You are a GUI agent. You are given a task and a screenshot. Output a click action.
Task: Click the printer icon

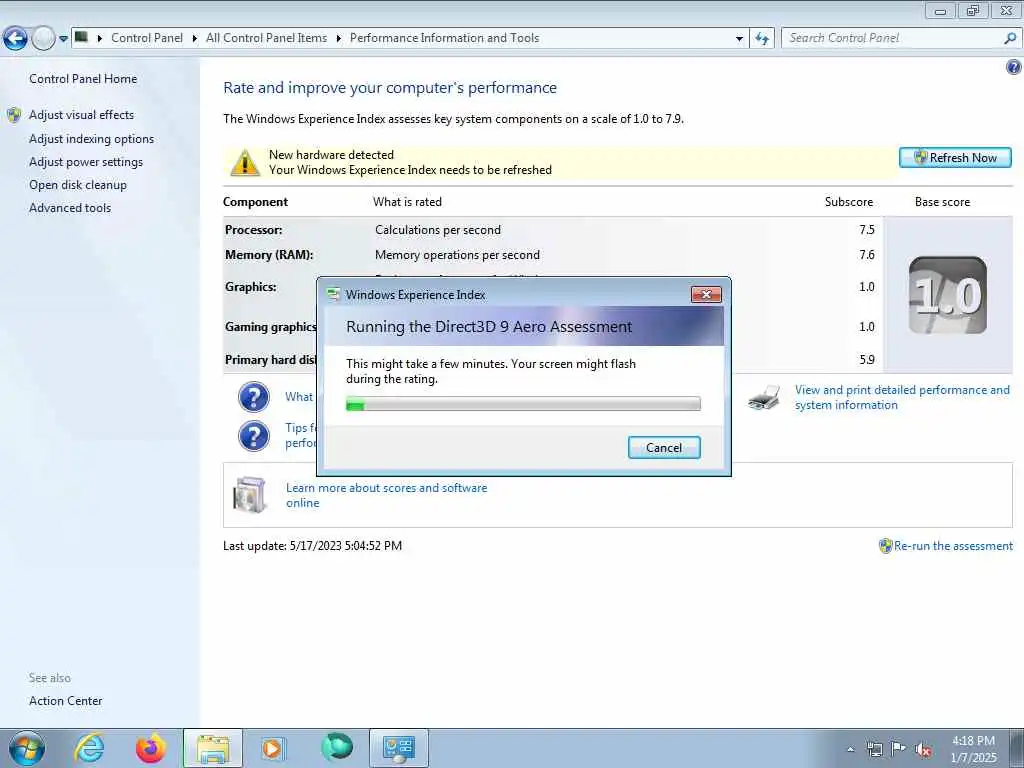click(763, 397)
